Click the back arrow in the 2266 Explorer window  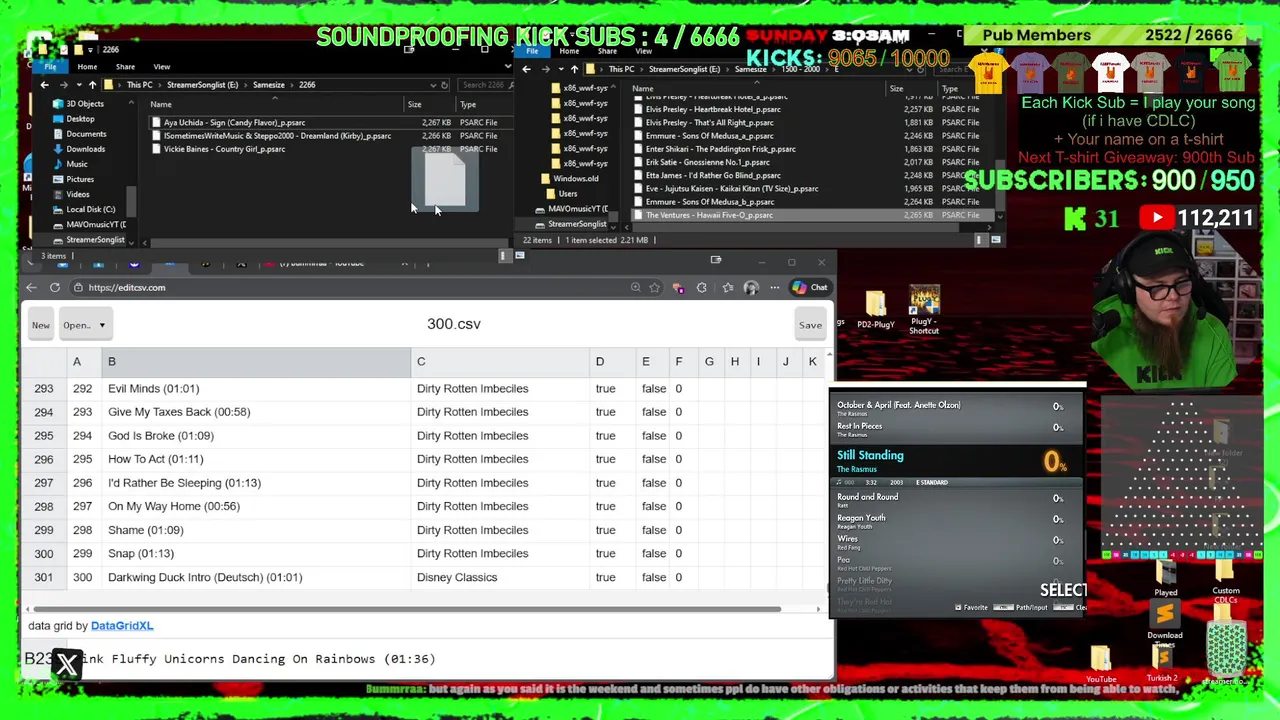tap(44, 85)
